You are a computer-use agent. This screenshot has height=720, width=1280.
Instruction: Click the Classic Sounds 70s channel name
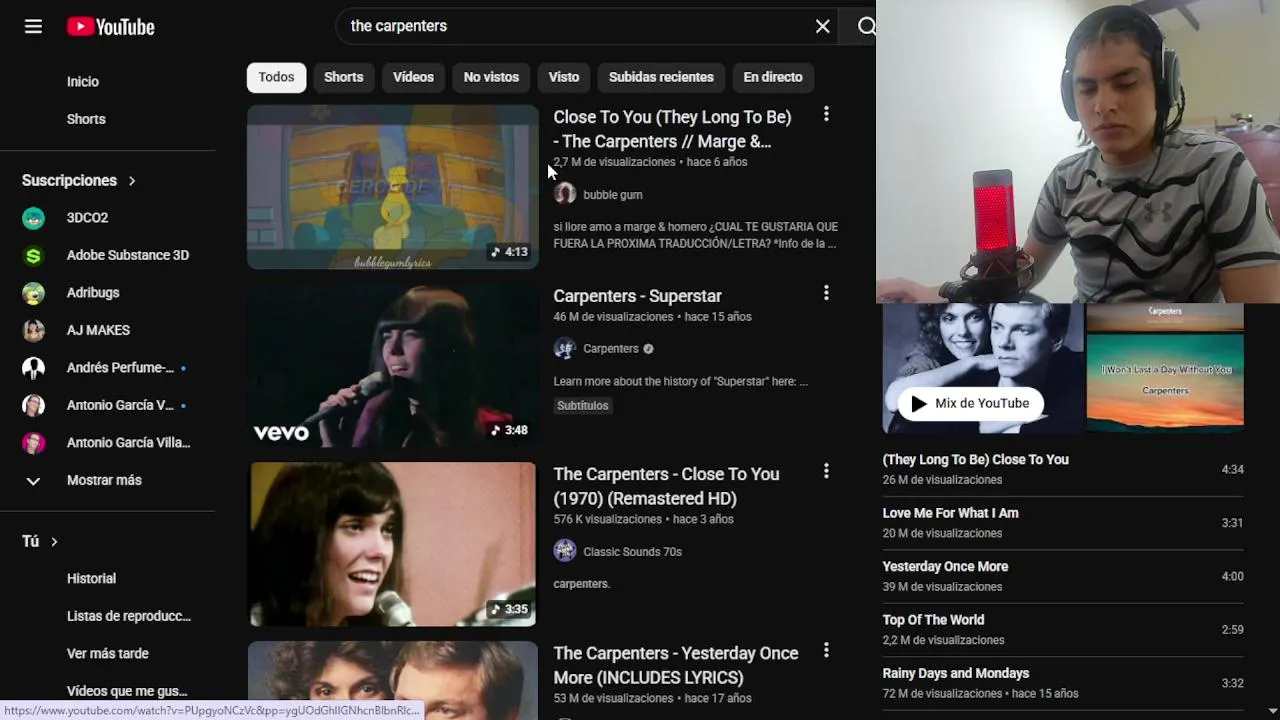coord(632,552)
